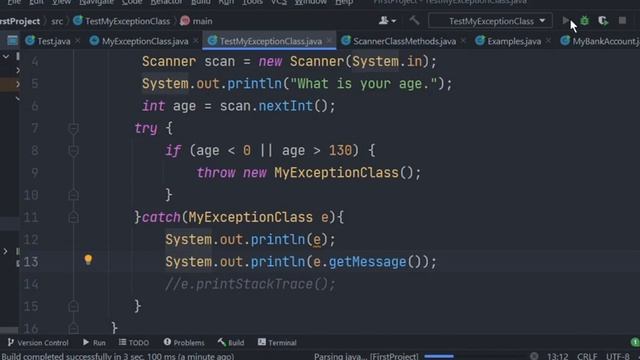This screenshot has width=640, height=360.
Task: Open the TestMyExceptionClass run configuration dropdown
Action: pyautogui.click(x=491, y=21)
